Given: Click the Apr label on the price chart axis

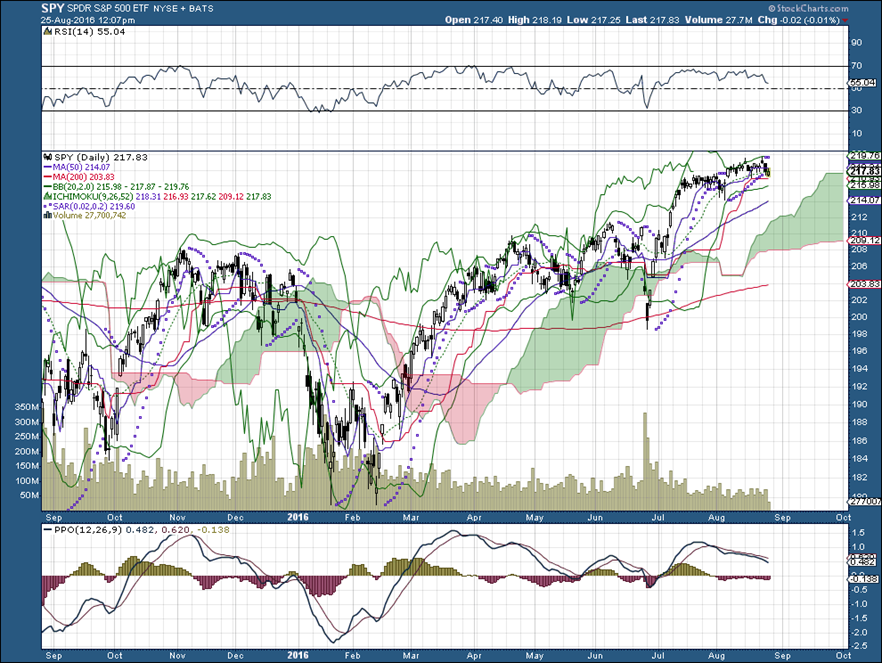Looking at the screenshot, I should click(475, 517).
